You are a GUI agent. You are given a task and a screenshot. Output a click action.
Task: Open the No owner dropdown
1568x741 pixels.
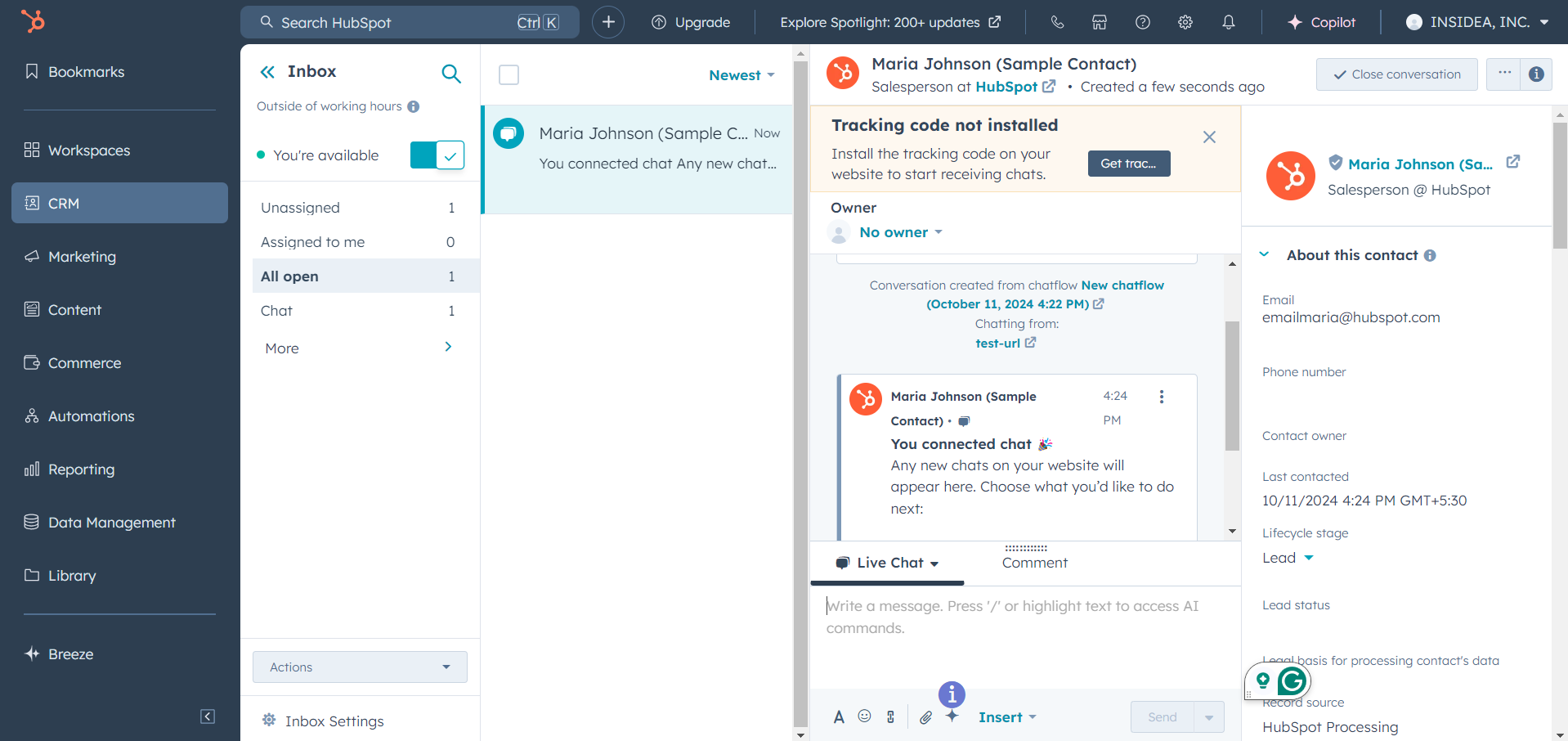900,232
